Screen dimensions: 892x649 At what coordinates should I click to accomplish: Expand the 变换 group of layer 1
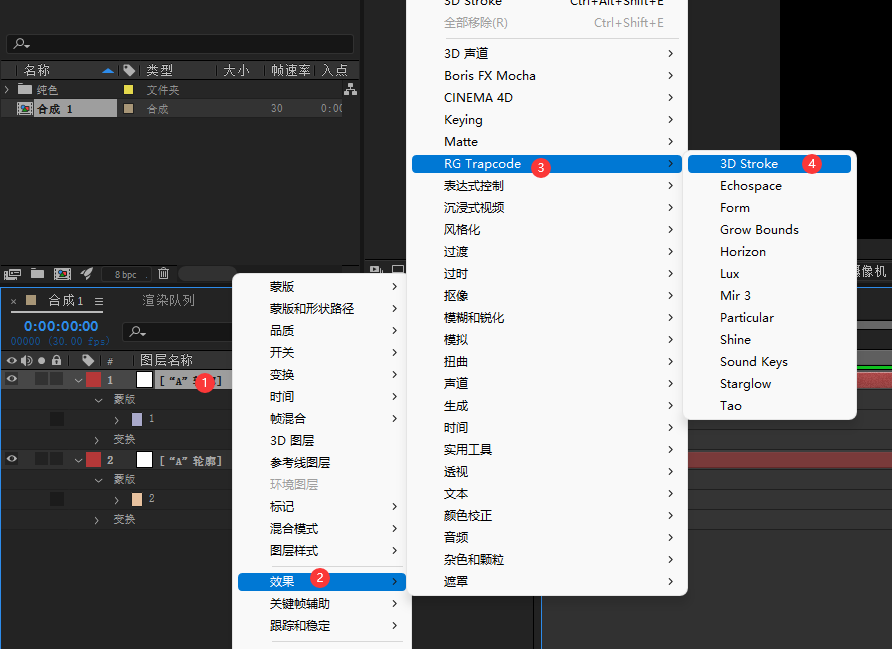click(x=97, y=440)
